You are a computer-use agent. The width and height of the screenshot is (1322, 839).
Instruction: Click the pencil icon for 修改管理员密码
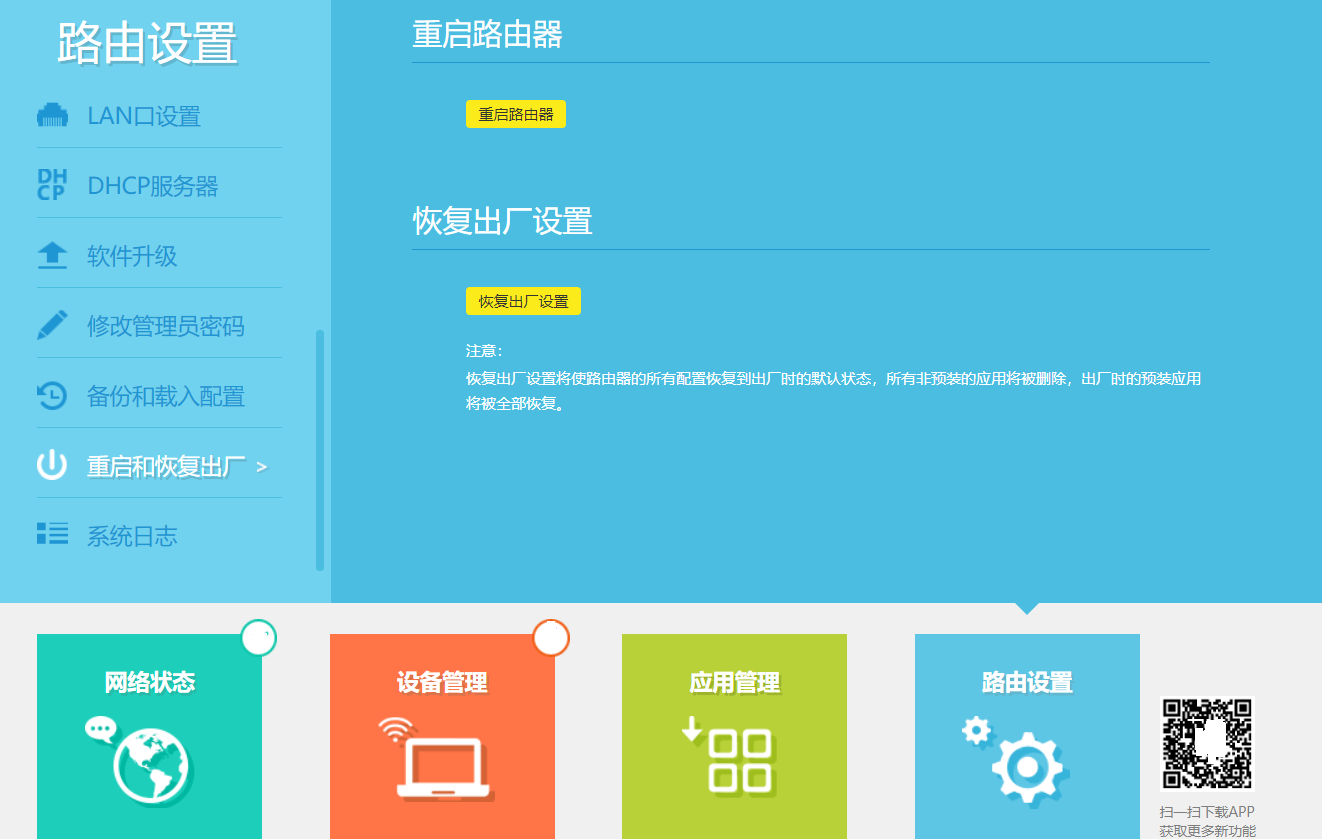(52, 325)
